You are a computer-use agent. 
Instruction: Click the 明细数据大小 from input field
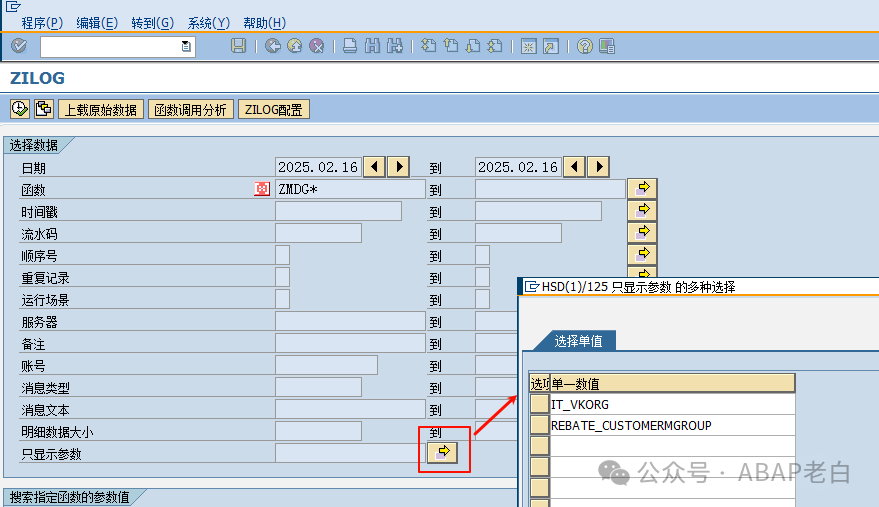click(318, 431)
